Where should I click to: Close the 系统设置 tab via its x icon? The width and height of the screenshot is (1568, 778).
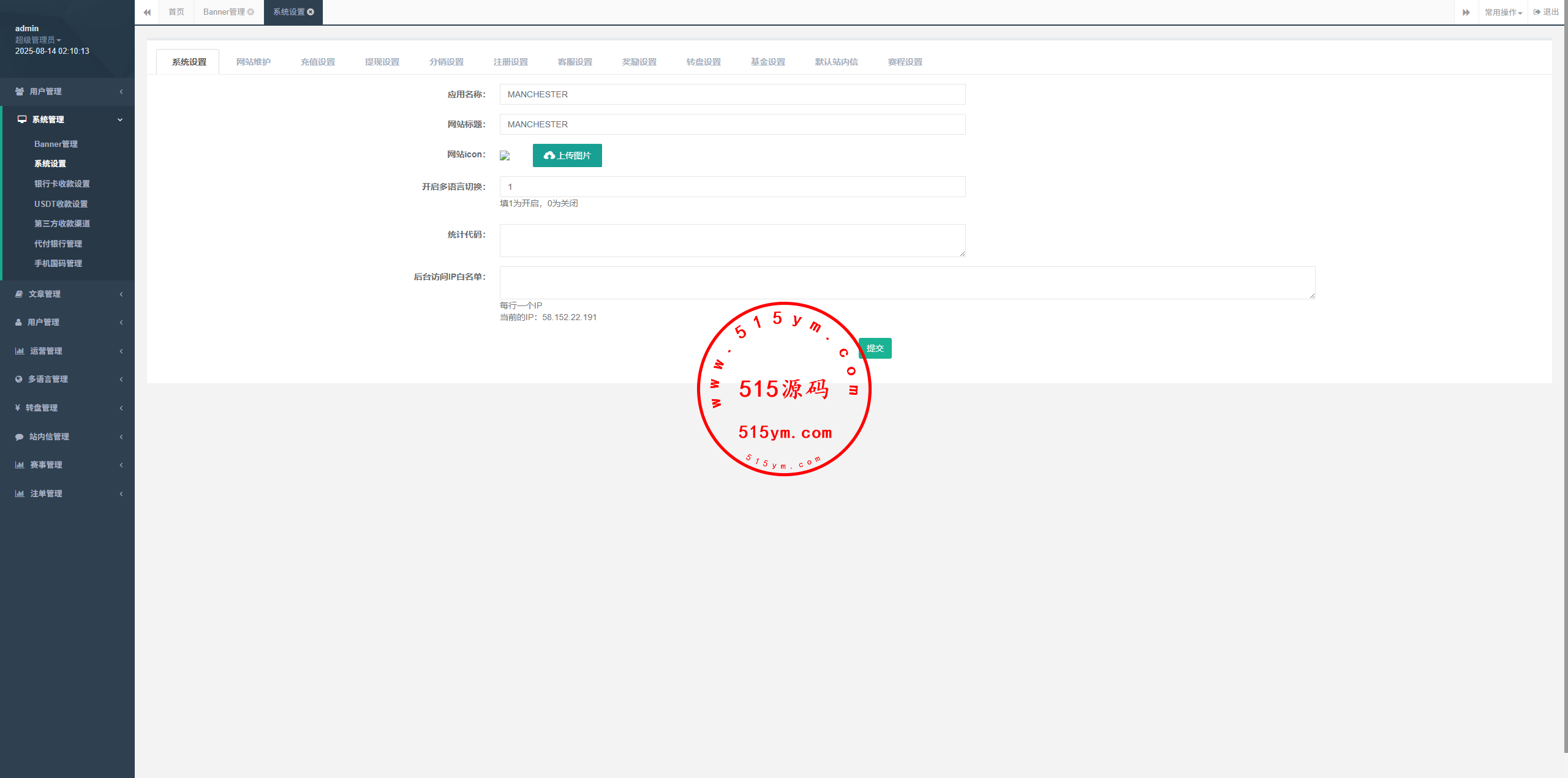311,12
